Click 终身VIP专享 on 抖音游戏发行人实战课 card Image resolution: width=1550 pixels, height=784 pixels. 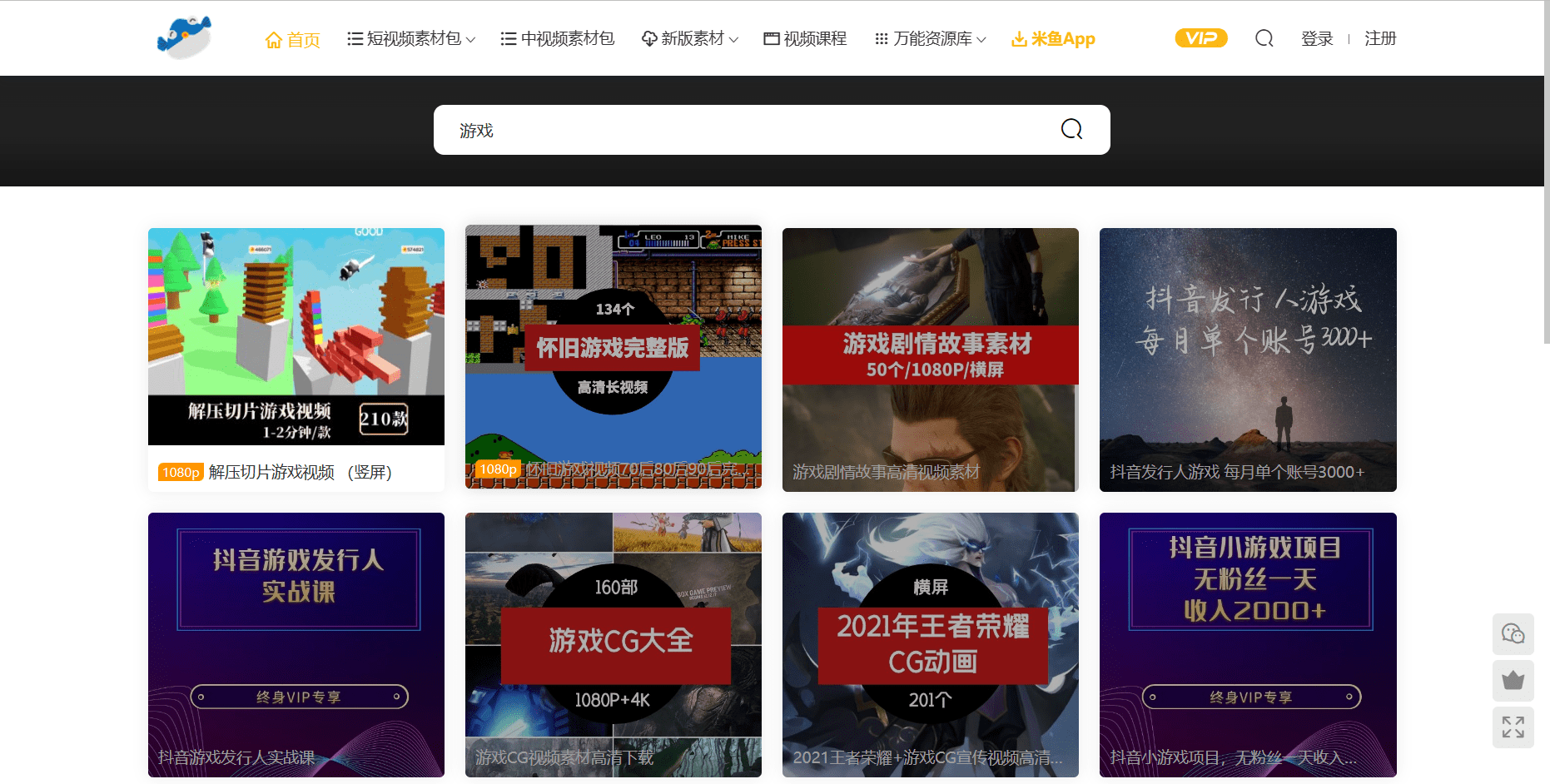pyautogui.click(x=299, y=697)
